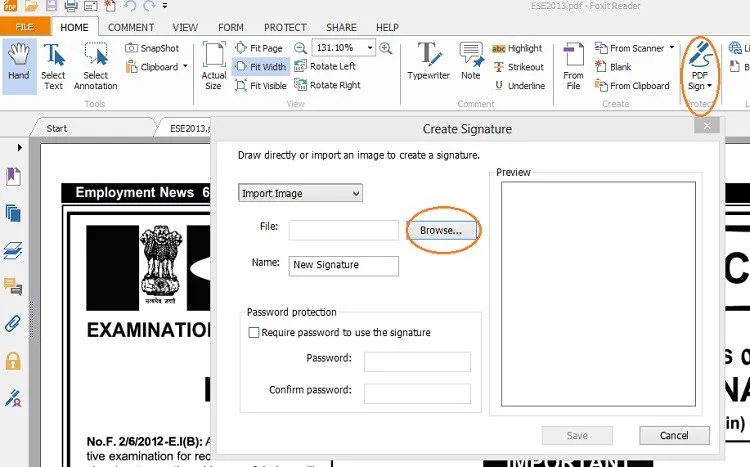
Task: Open the PROTECT ribbon tab
Action: pyautogui.click(x=285, y=28)
